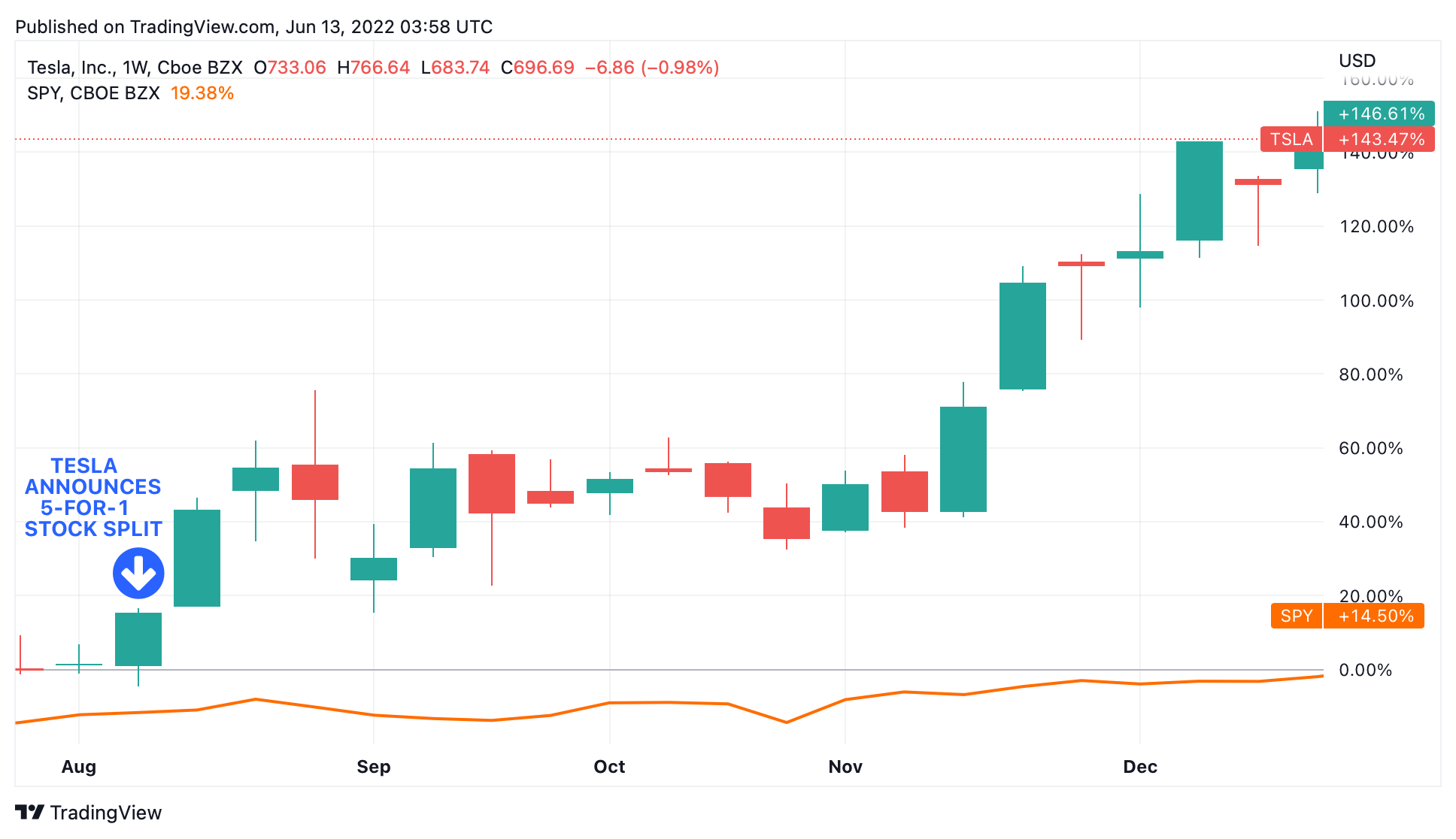Select the Aug label on time axis
1456x839 pixels.
pos(79,767)
